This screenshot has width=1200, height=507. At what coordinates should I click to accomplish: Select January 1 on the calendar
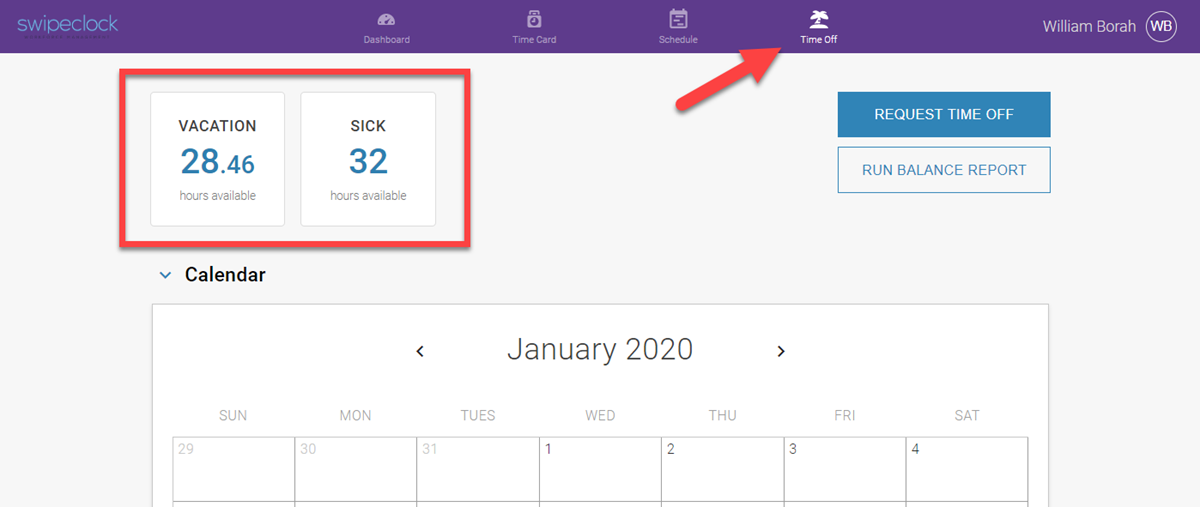click(x=600, y=468)
